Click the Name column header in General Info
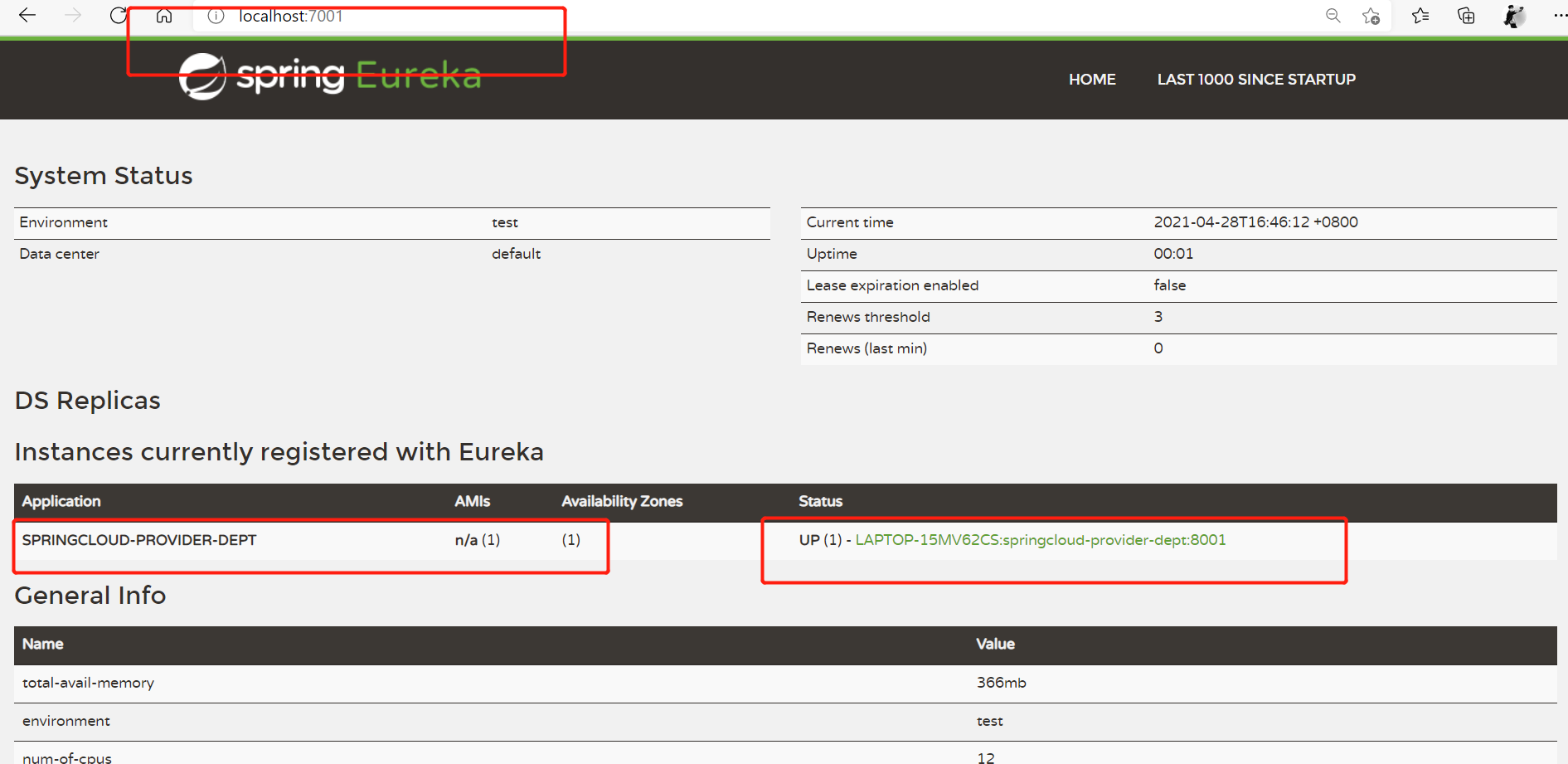The height and width of the screenshot is (764, 1568). click(43, 644)
